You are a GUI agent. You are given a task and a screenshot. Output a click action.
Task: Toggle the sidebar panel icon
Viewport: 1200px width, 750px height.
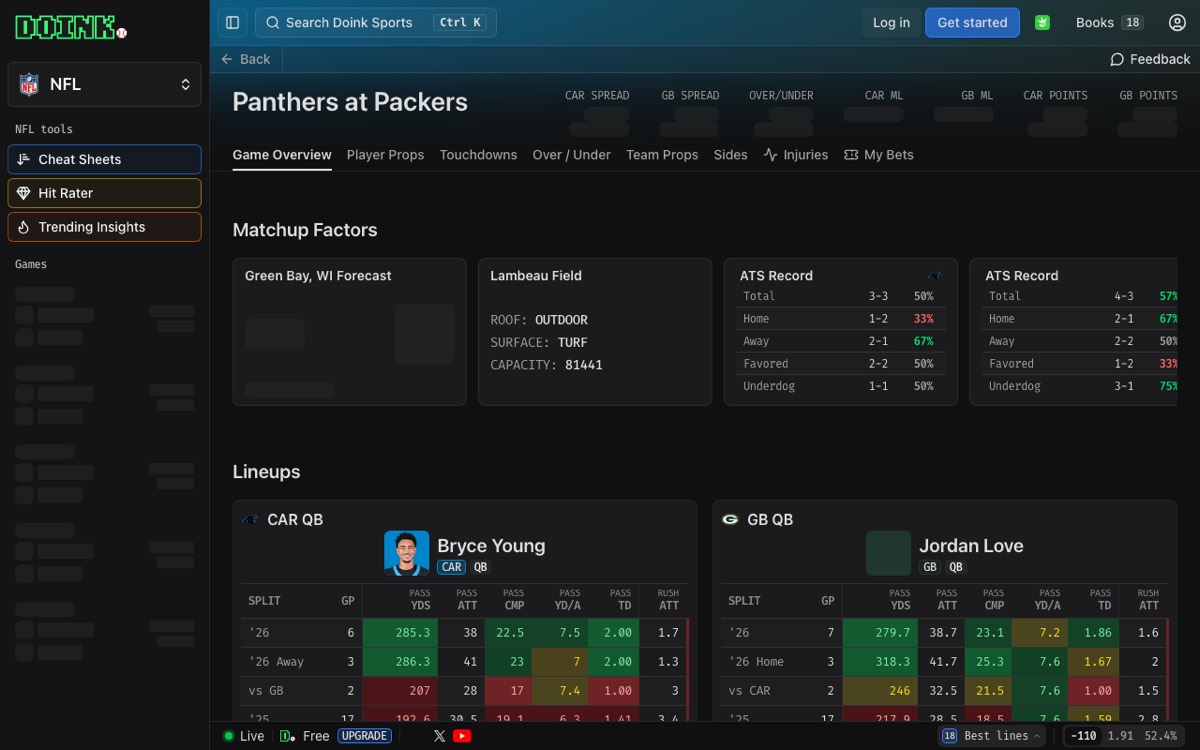(233, 22)
